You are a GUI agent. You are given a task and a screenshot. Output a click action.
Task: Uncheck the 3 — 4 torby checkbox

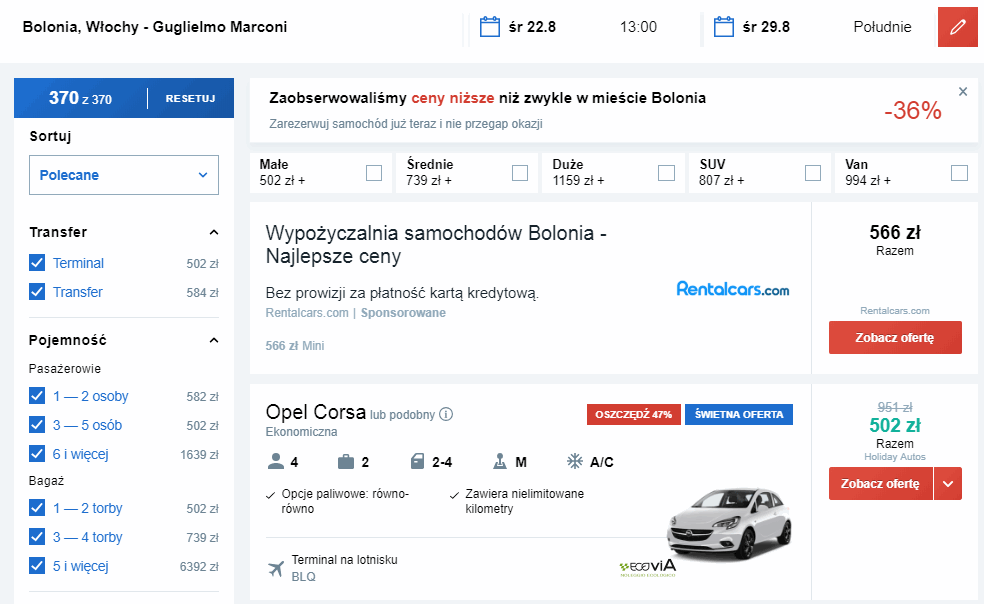point(37,537)
